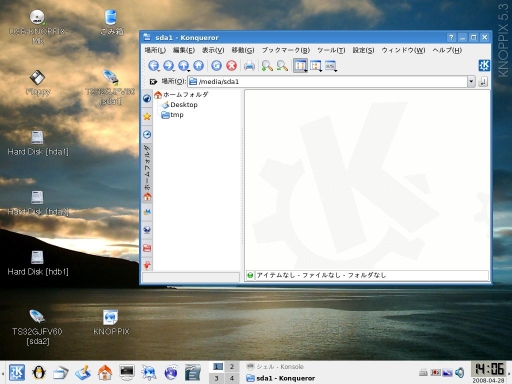Open the Services sidebar tab at bottom
The height and width of the screenshot is (384, 512).
[x=147, y=265]
